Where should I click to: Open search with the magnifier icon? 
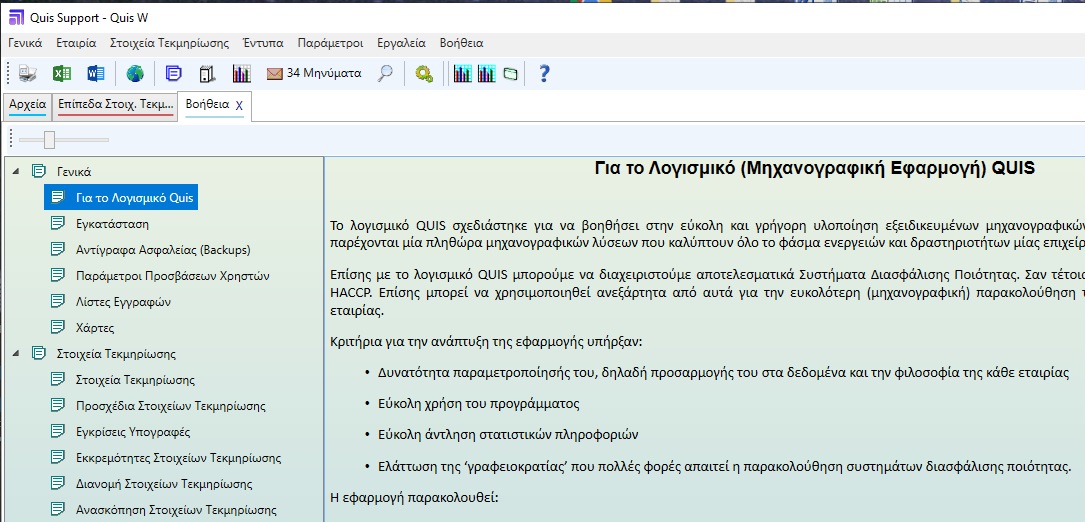click(385, 73)
